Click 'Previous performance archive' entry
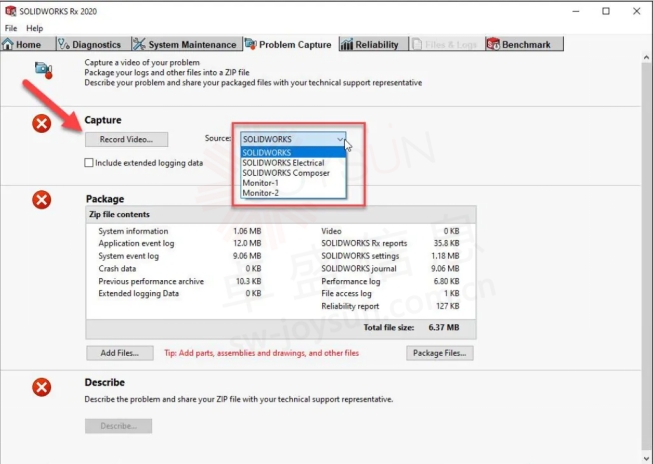The height and width of the screenshot is (464, 653). click(x=151, y=282)
